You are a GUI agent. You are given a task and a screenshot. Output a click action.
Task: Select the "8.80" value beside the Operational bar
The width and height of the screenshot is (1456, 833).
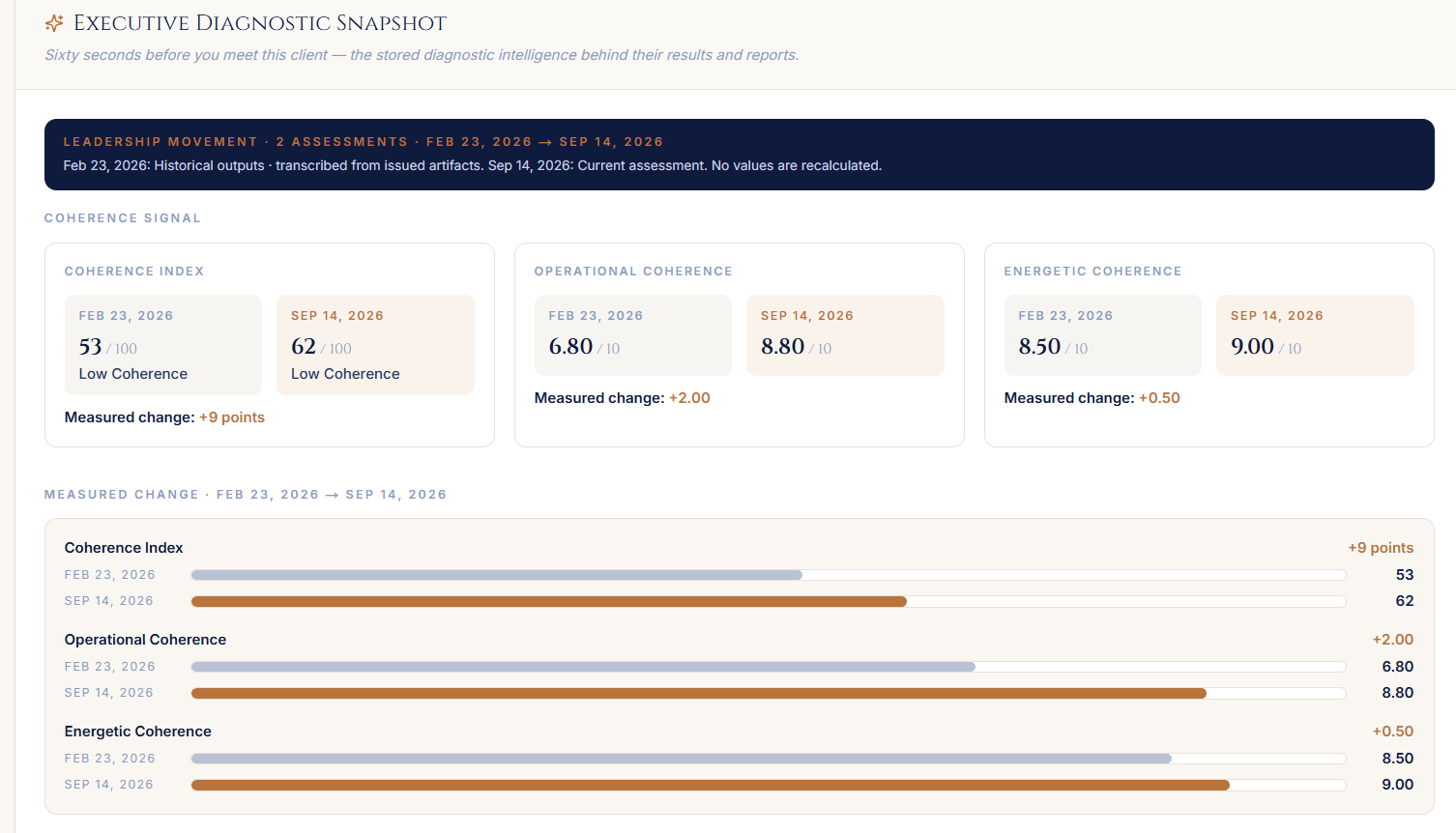(1398, 693)
